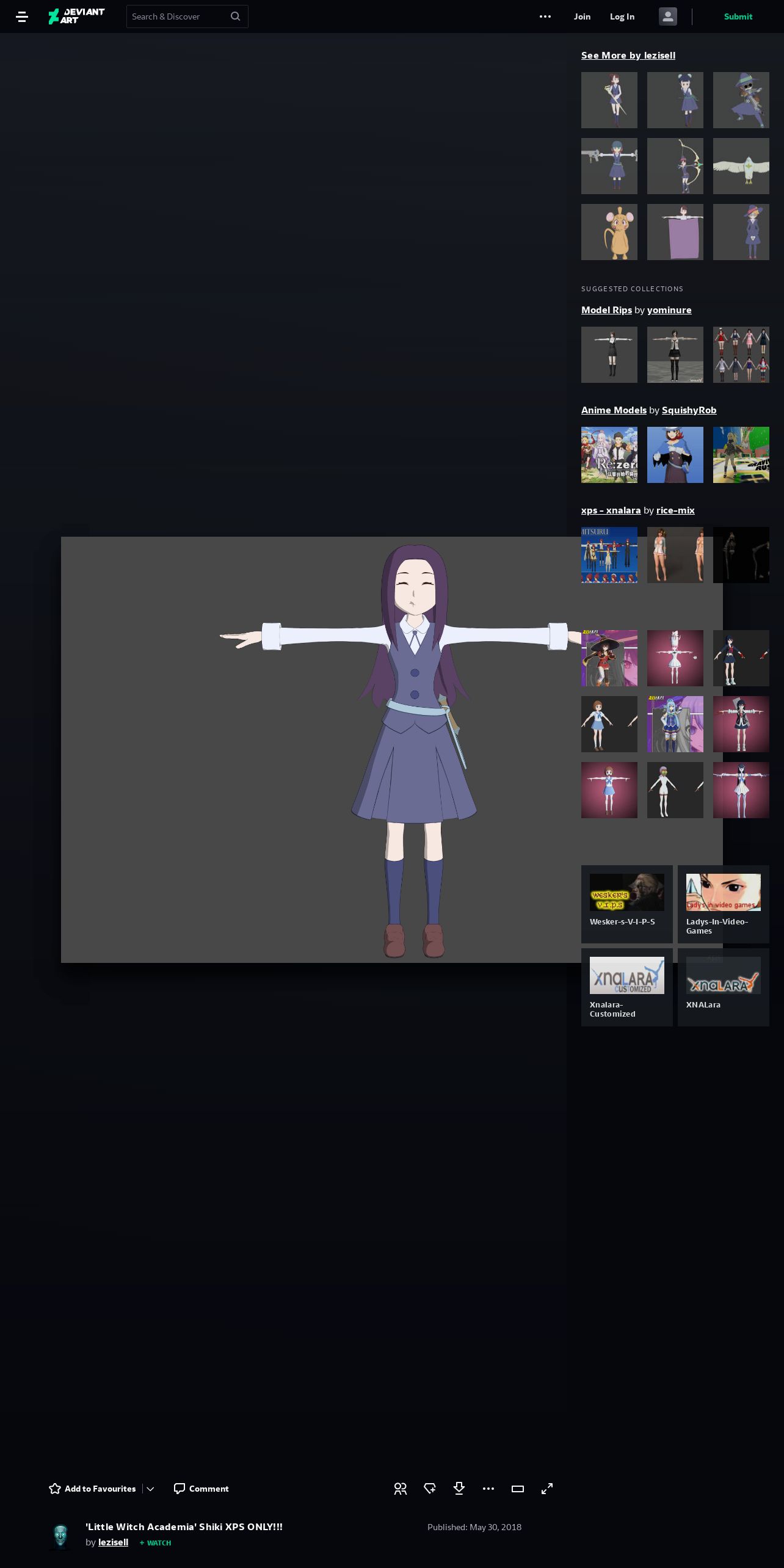Screen dimensions: 784x1568
Task: Click the Add to Favourites star
Action: click(x=92, y=1489)
